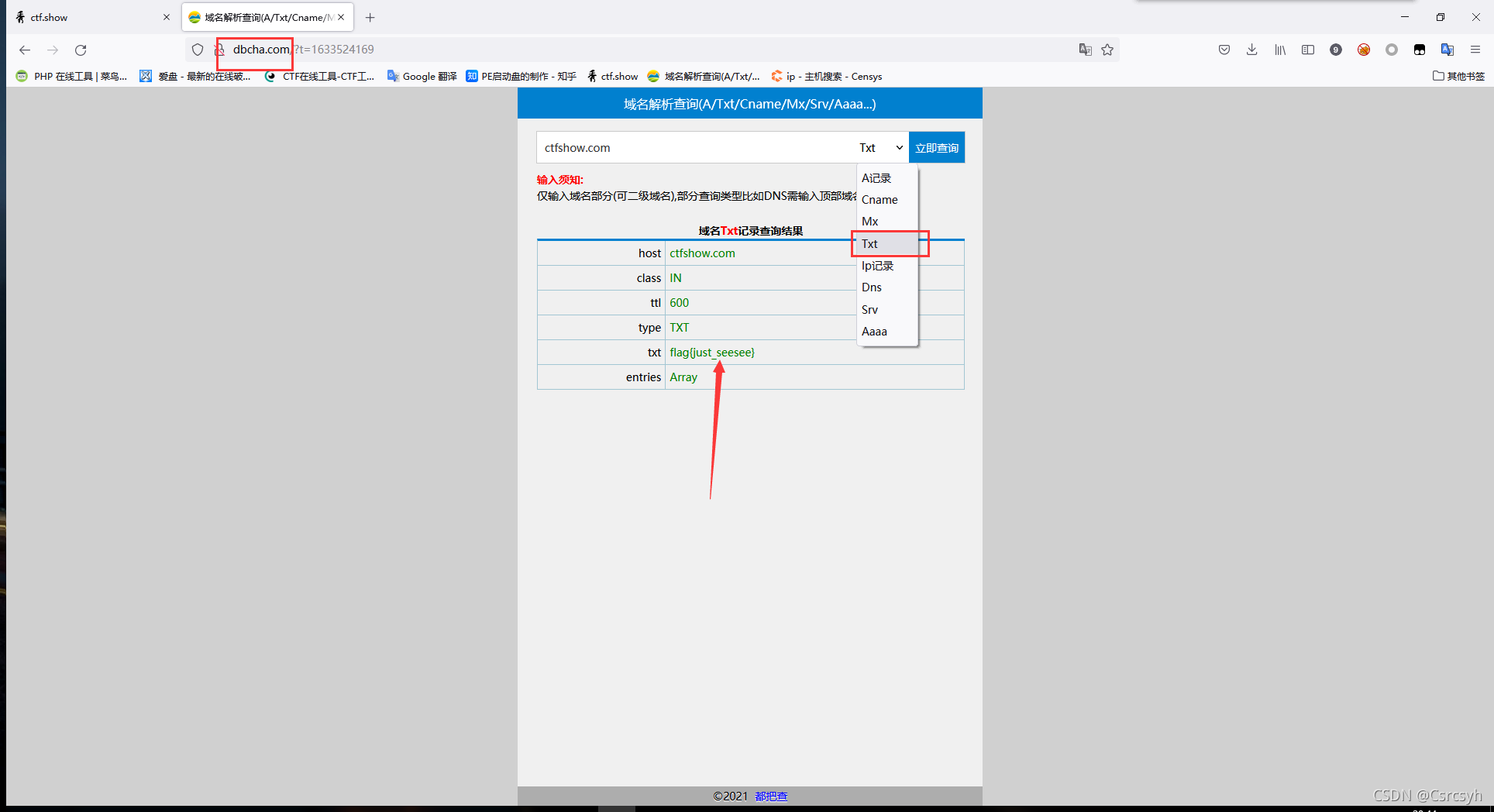Choose Ip记录 from the dropdown list

887,266
